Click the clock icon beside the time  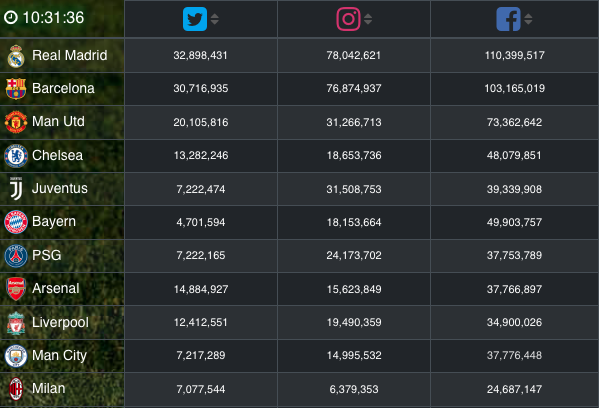coord(11,17)
